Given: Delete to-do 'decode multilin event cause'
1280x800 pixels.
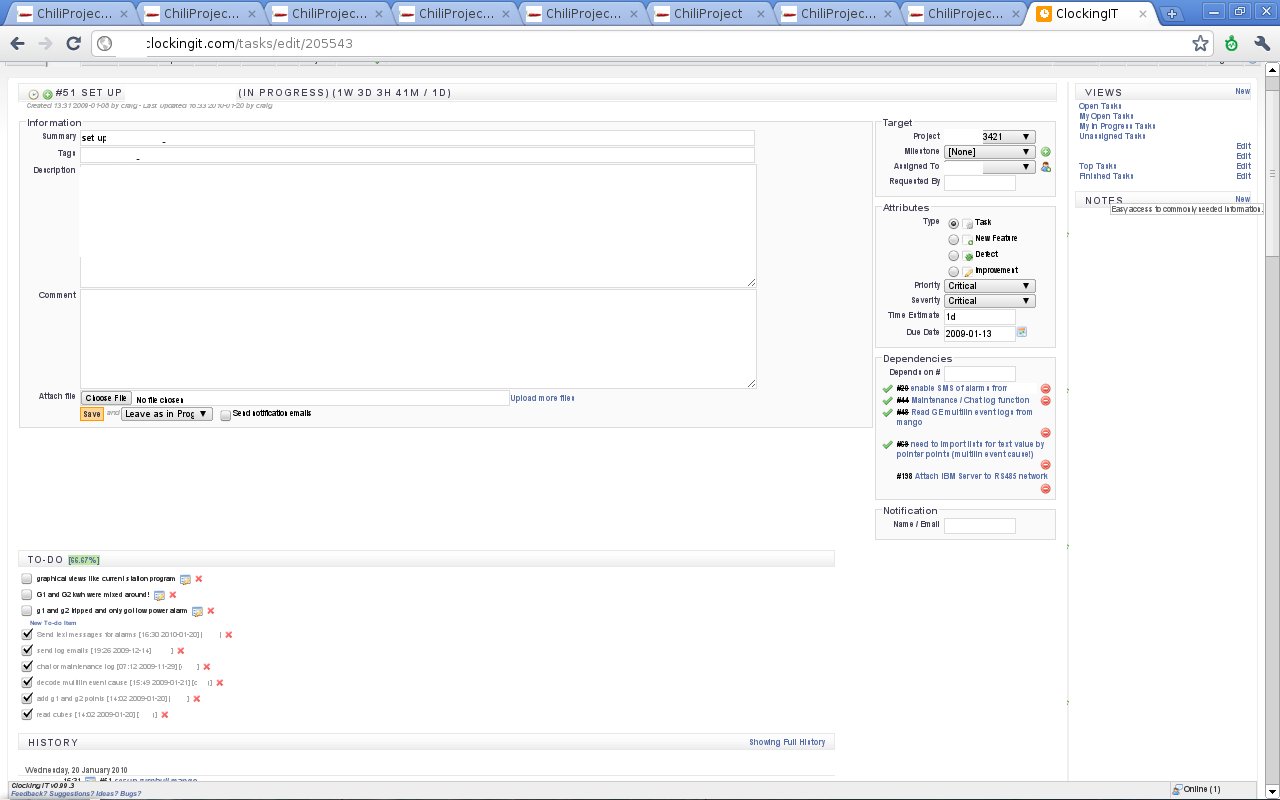Looking at the screenshot, I should 220,682.
